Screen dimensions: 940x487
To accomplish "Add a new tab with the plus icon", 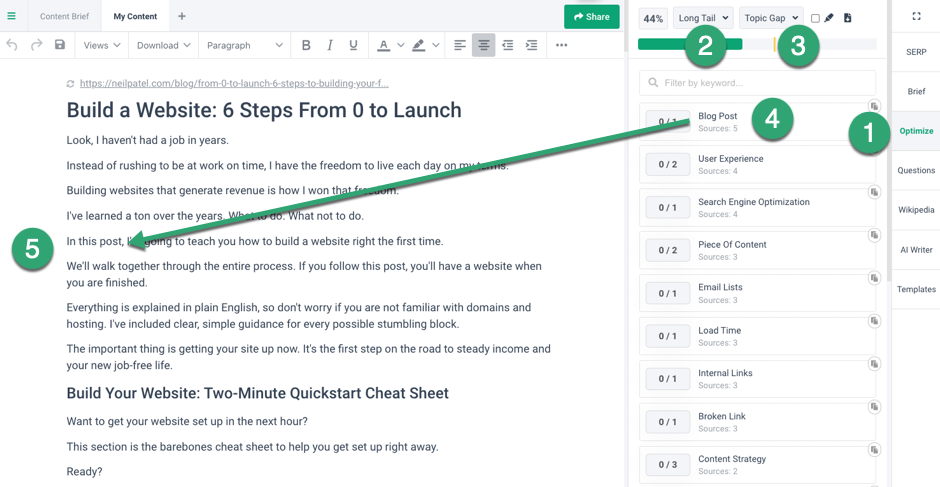I will pyautogui.click(x=182, y=16).
